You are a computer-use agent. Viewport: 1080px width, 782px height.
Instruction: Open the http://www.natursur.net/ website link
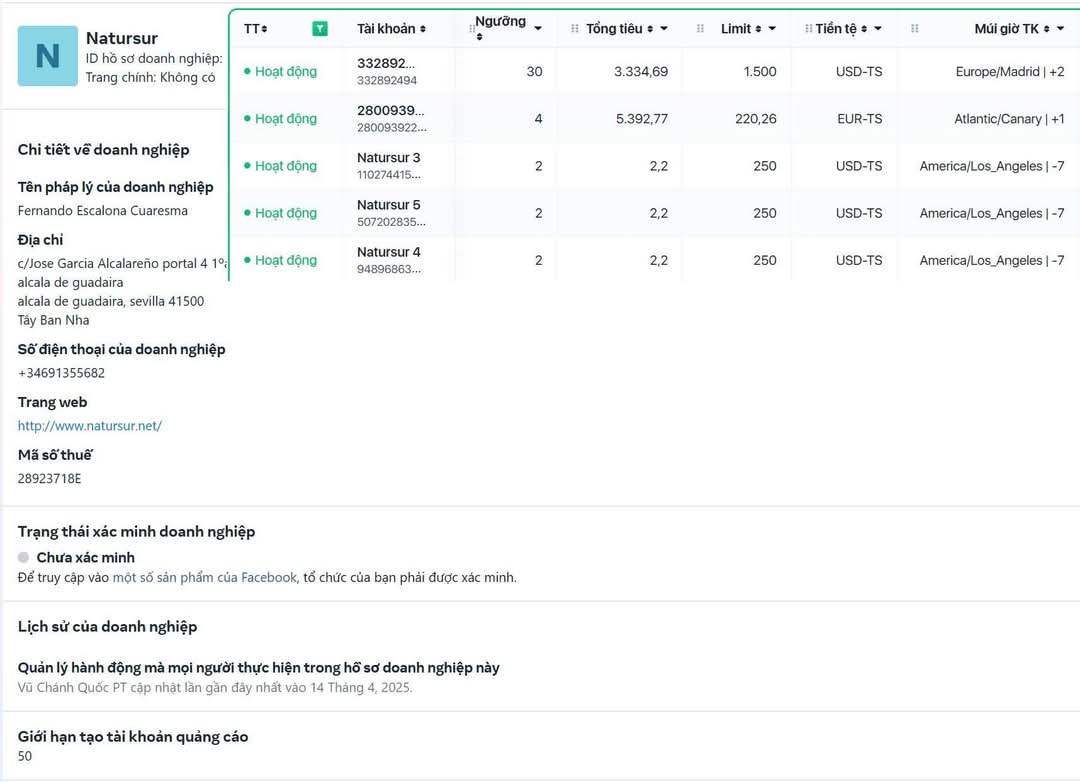[x=90, y=426]
